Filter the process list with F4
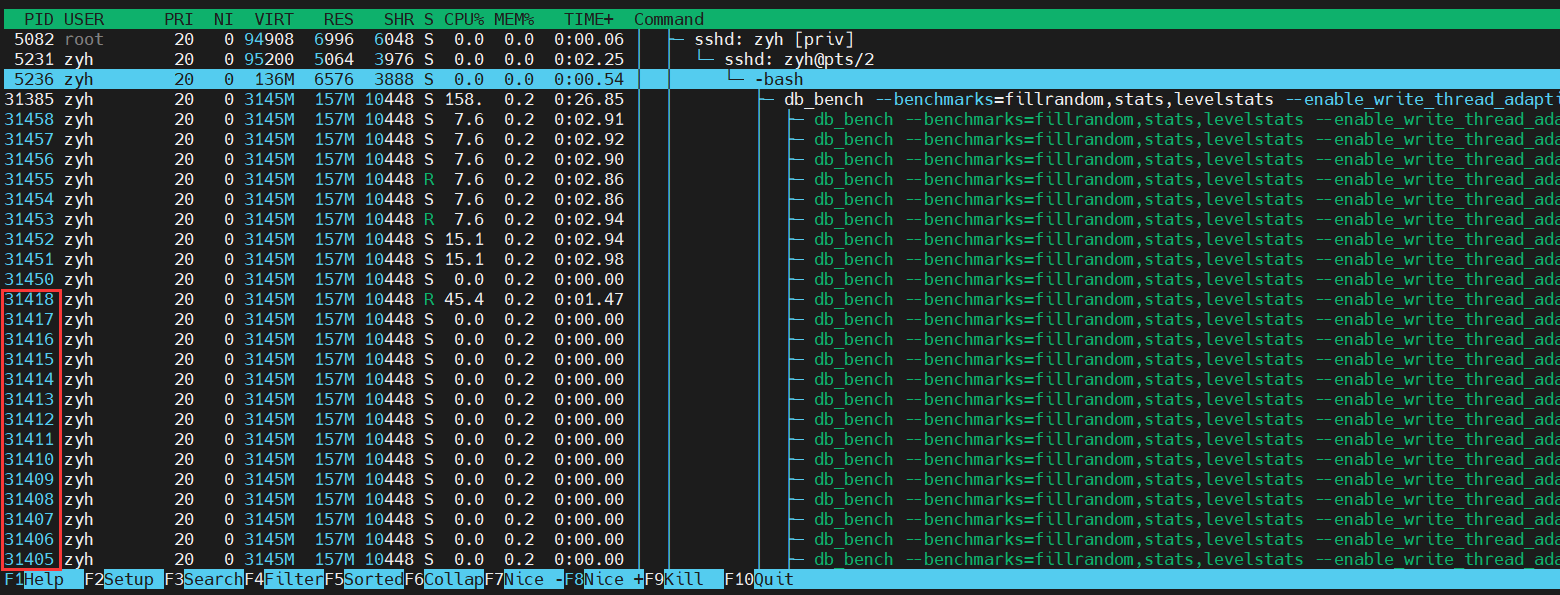This screenshot has height=595, width=1560. pos(282,579)
